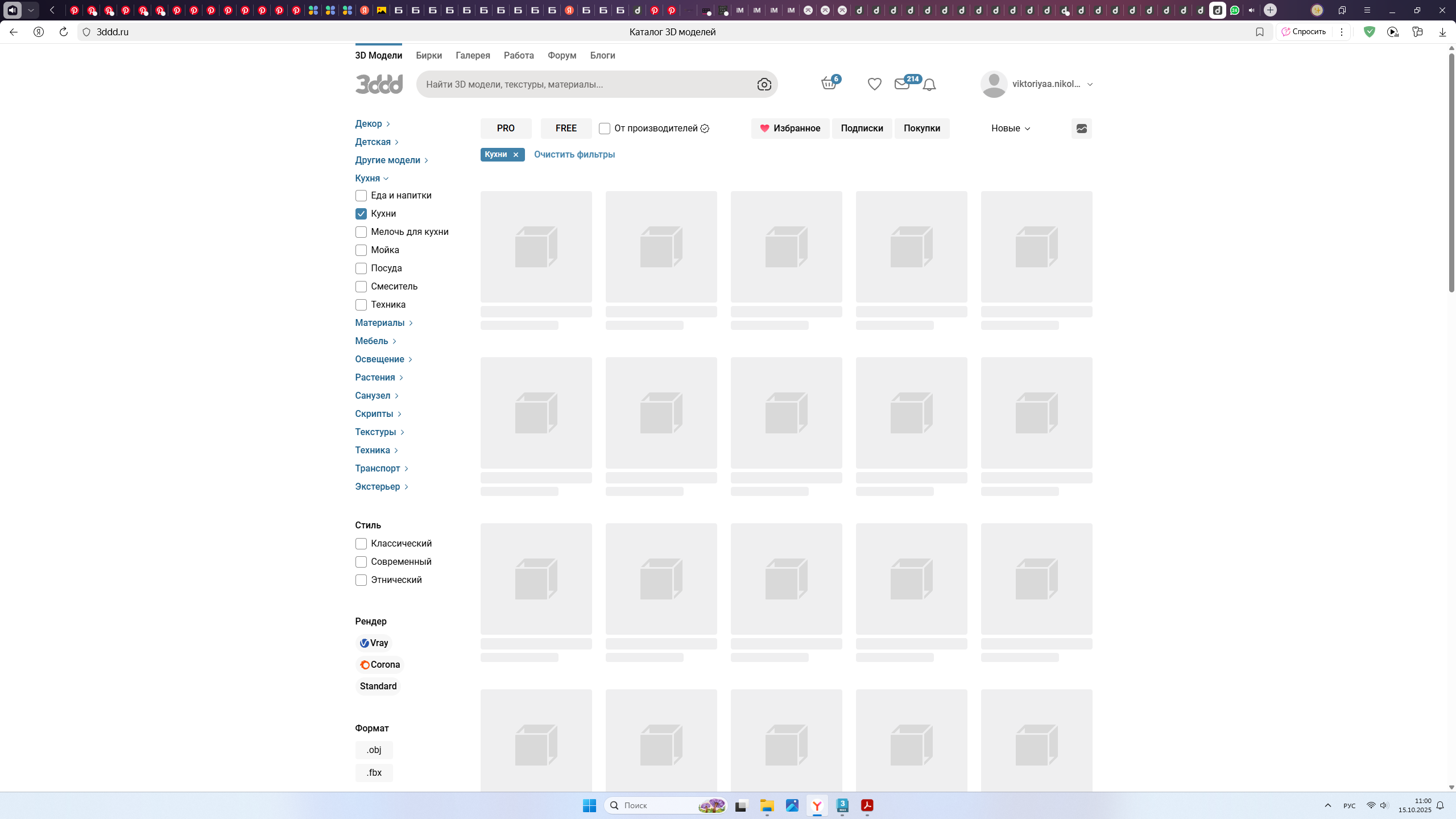Image resolution: width=1456 pixels, height=819 pixels.
Task: Remove the Кухни filter tag
Action: point(516,155)
